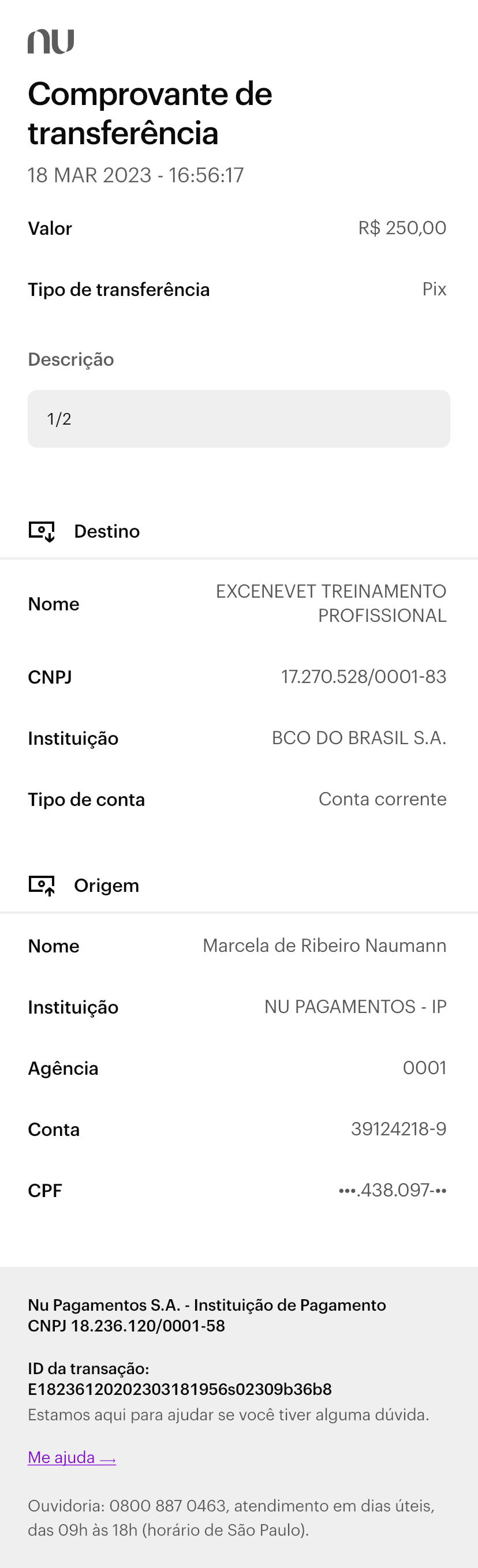
Task: Click the Pix transfer type value
Action: coord(434,289)
